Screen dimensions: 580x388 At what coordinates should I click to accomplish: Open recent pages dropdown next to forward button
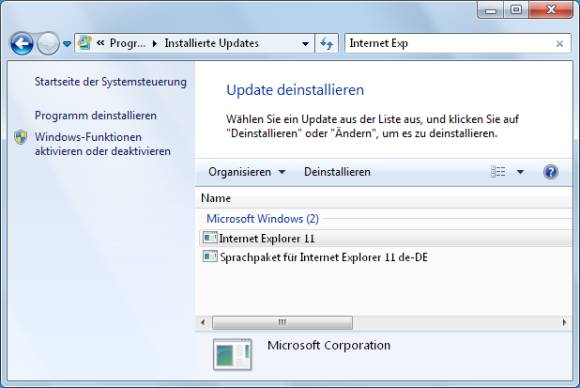click(67, 44)
